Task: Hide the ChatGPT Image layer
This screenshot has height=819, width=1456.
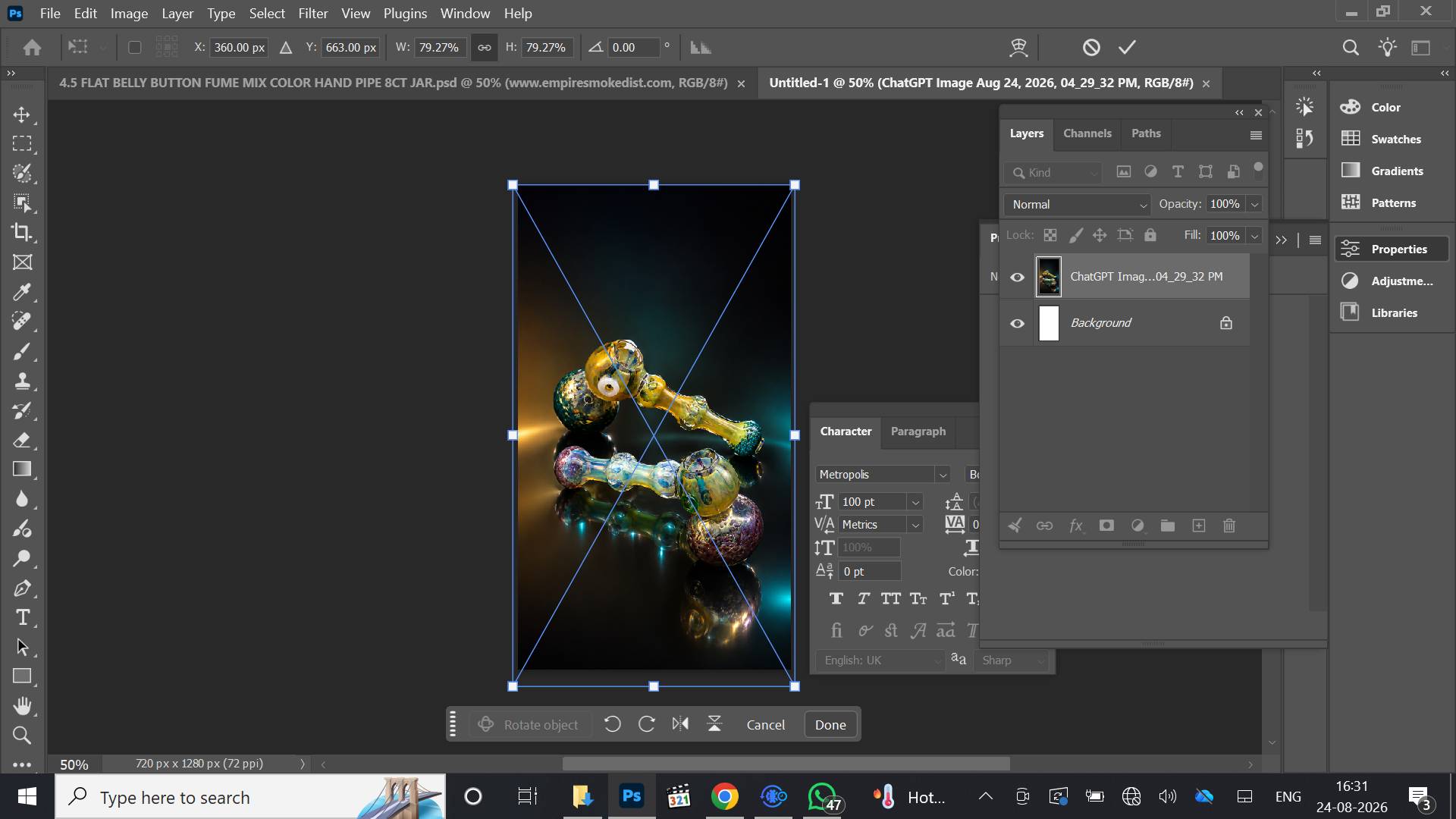Action: pyautogui.click(x=1017, y=277)
